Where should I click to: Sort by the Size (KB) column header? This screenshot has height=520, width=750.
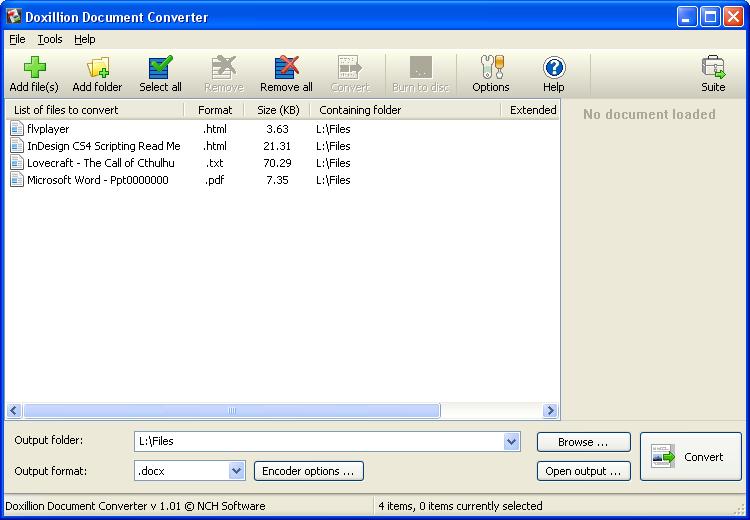pyautogui.click(x=277, y=110)
